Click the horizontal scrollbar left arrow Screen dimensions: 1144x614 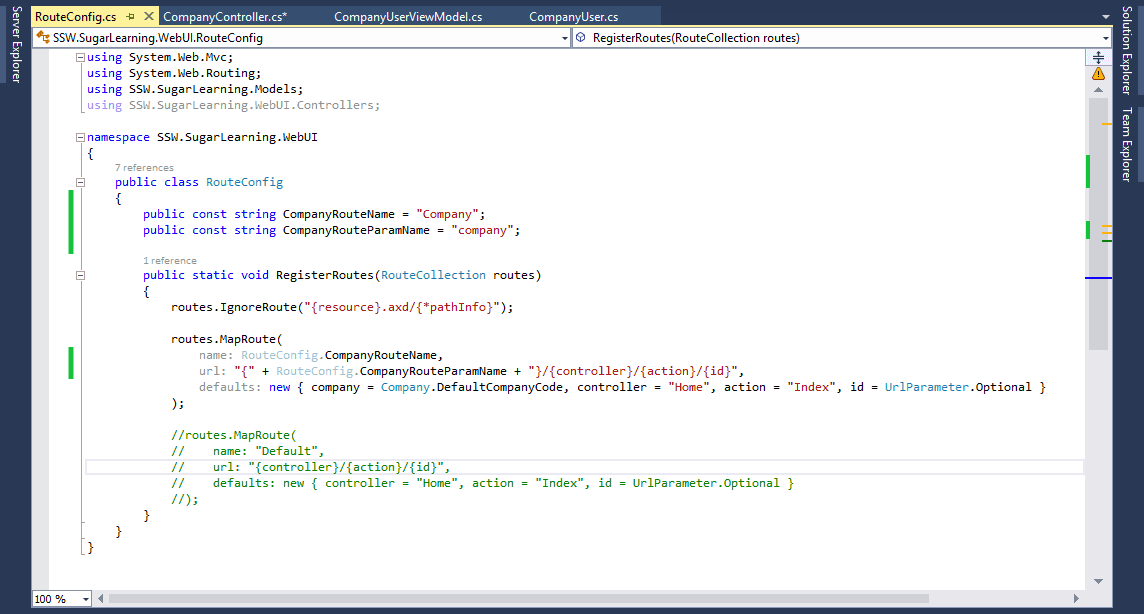(x=101, y=598)
